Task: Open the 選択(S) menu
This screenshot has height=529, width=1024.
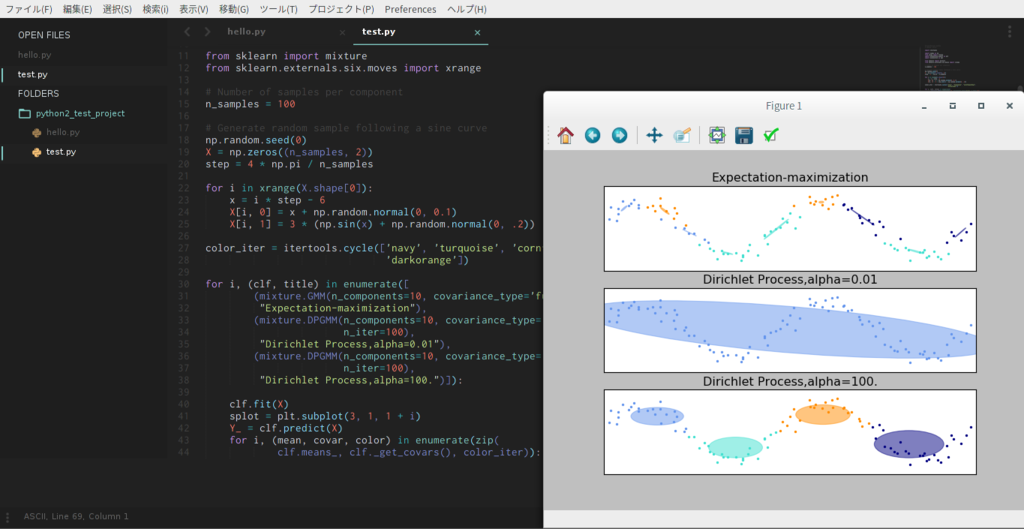Action: click(x=117, y=9)
